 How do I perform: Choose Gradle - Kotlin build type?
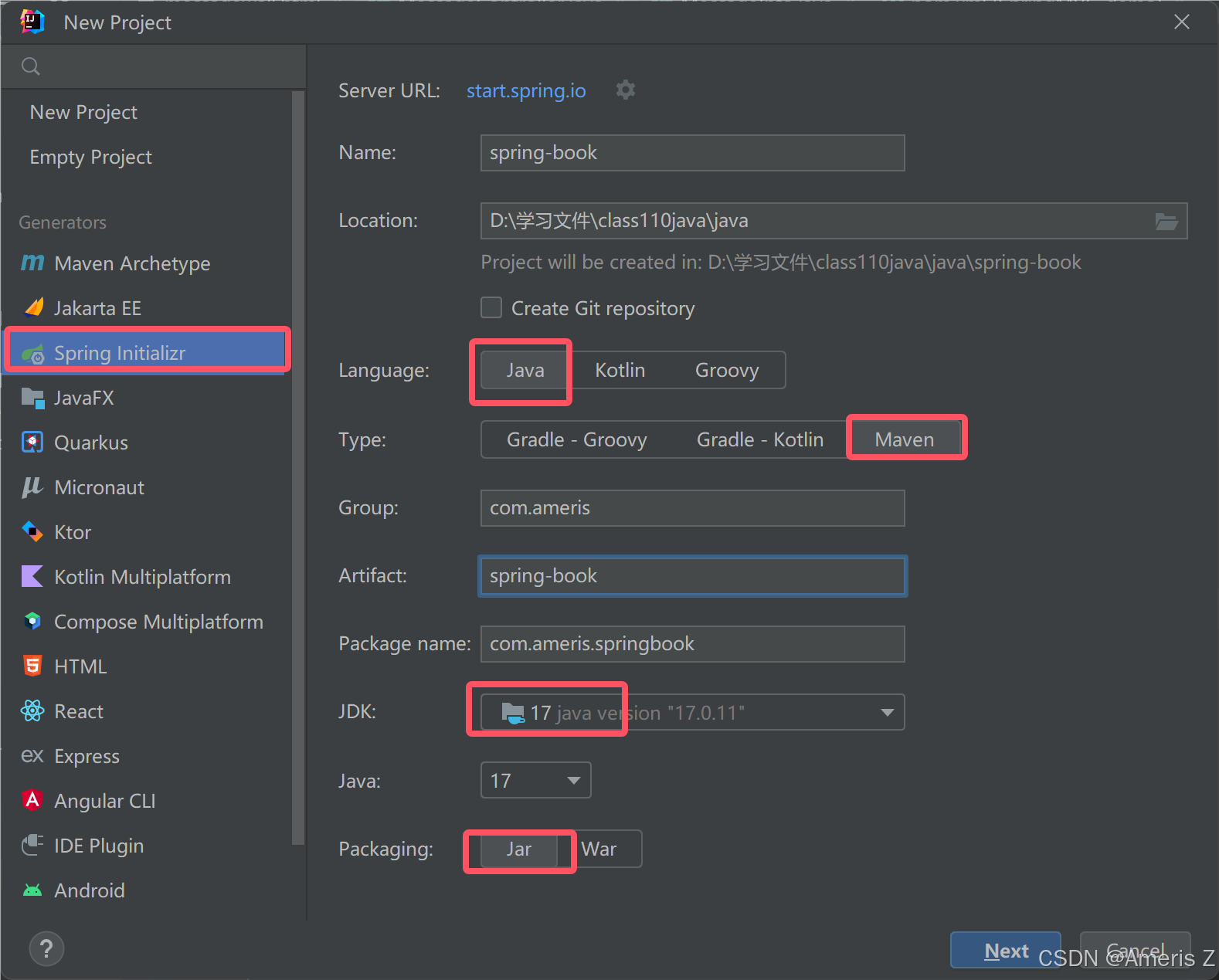[x=759, y=440]
